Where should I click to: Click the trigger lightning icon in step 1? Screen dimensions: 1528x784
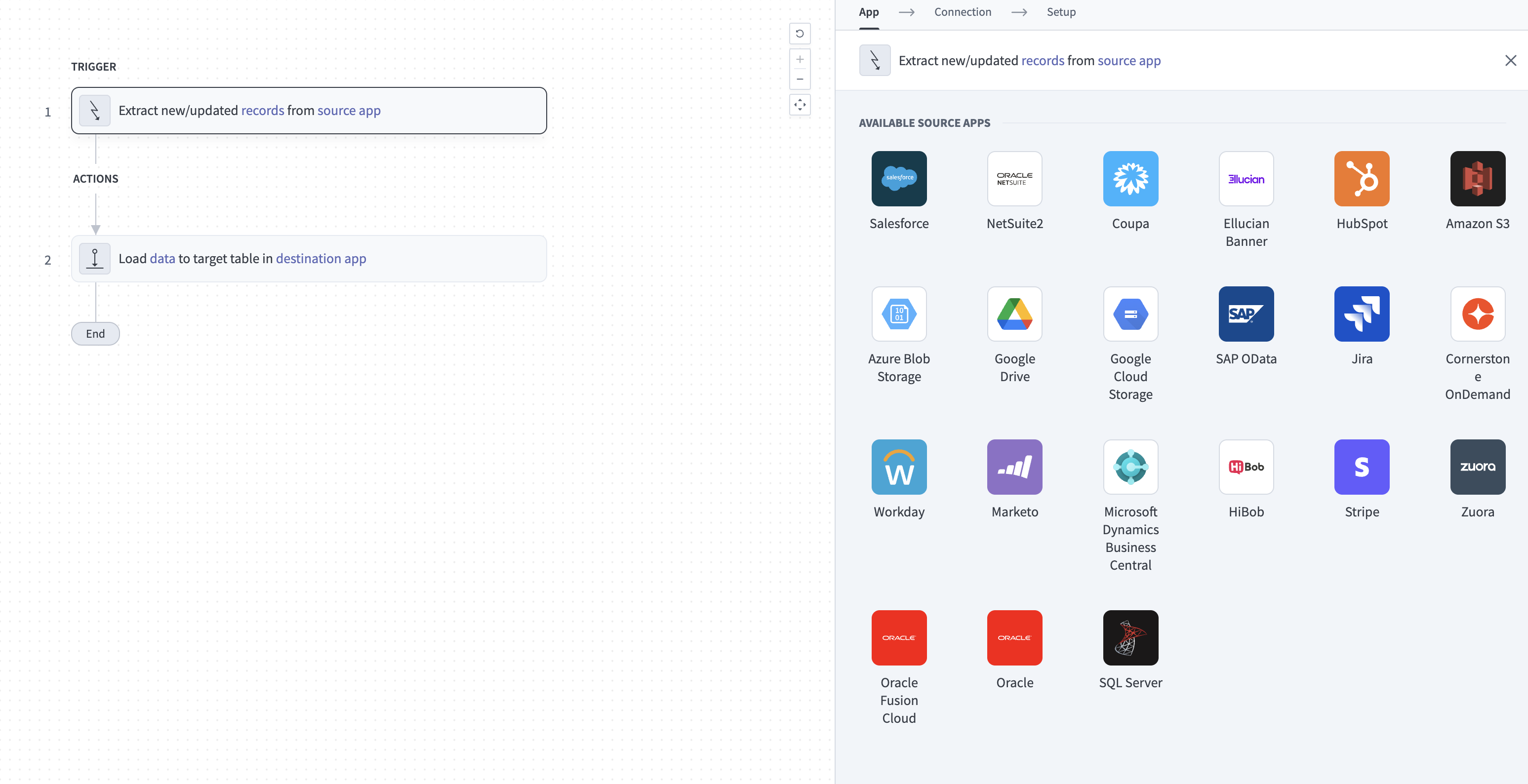94,110
